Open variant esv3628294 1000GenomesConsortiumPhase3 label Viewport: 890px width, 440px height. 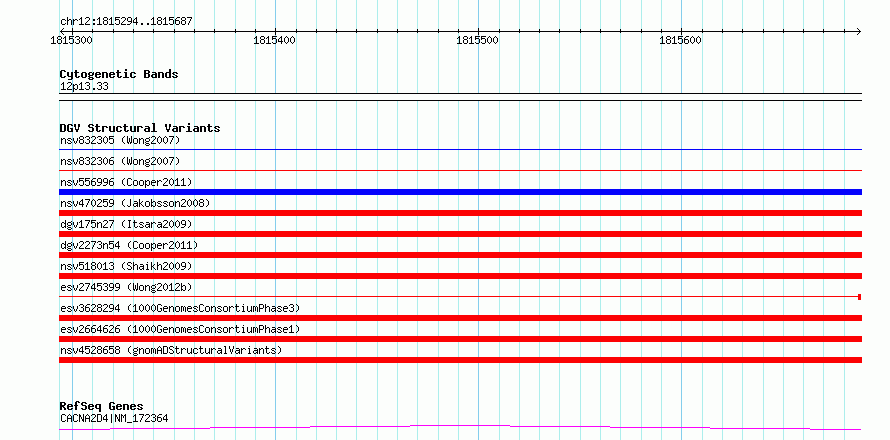click(180, 308)
